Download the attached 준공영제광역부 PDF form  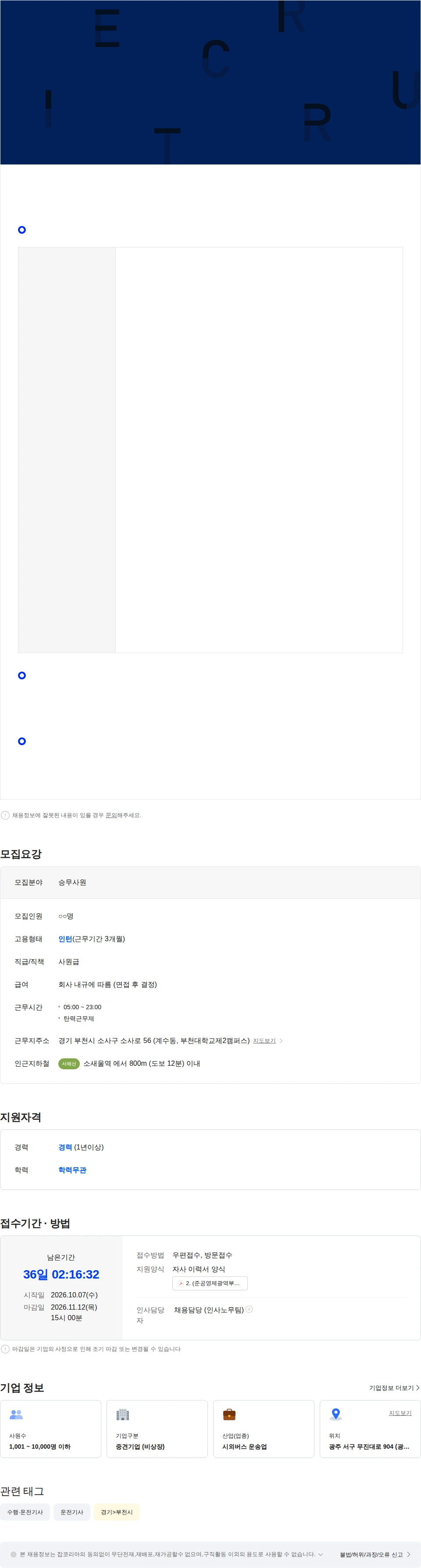pyautogui.click(x=210, y=1283)
